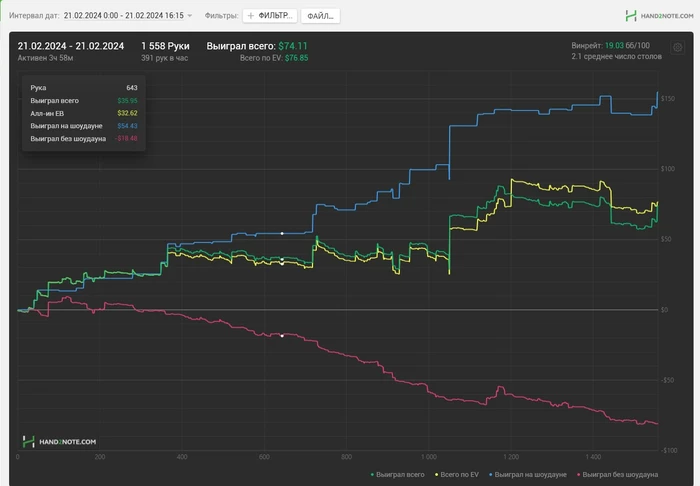The width and height of the screenshot is (700, 486).
Task: Click the Интервал дат label
Action: tap(34, 16)
